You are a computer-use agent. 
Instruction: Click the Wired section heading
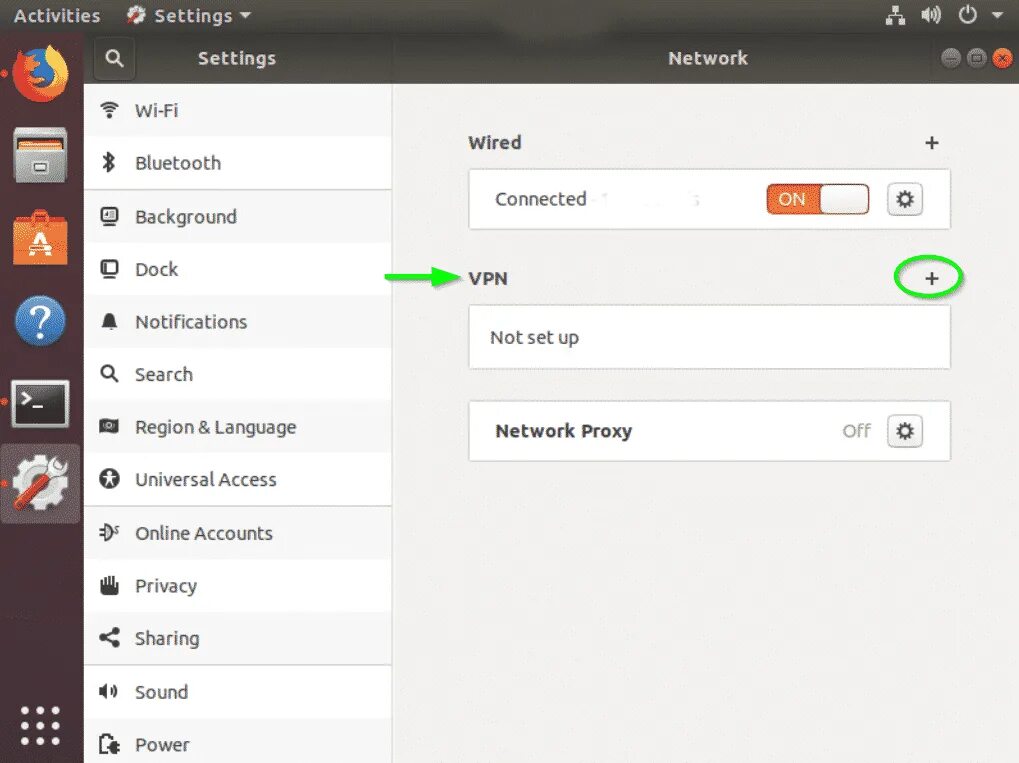coord(495,142)
